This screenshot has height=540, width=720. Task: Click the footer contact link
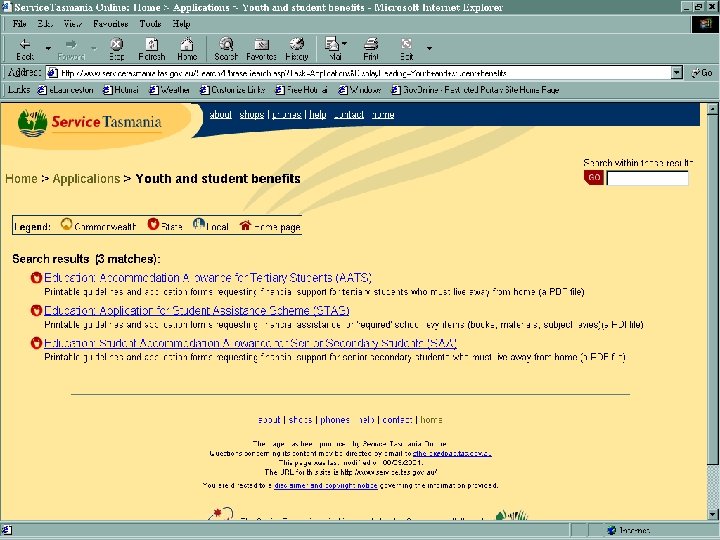point(397,420)
